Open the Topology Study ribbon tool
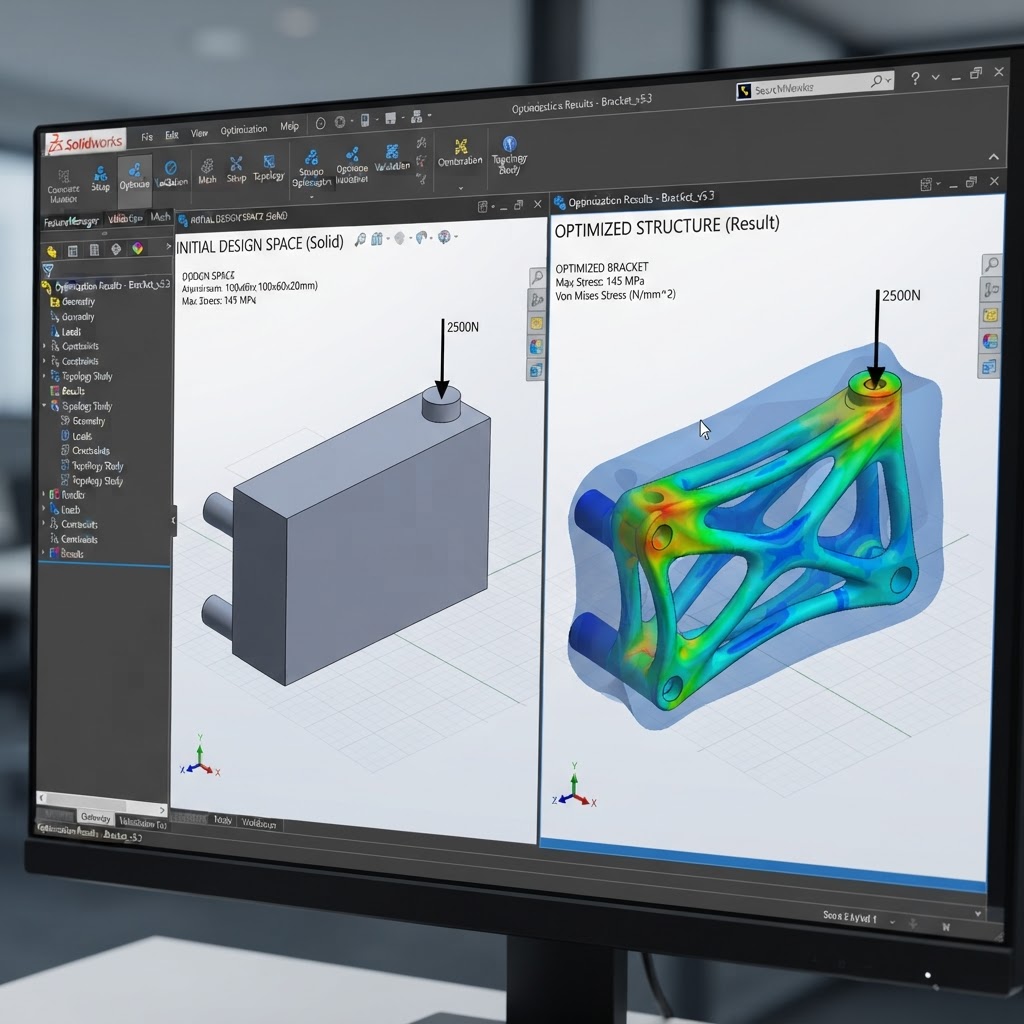1024x1024 pixels. (509, 155)
